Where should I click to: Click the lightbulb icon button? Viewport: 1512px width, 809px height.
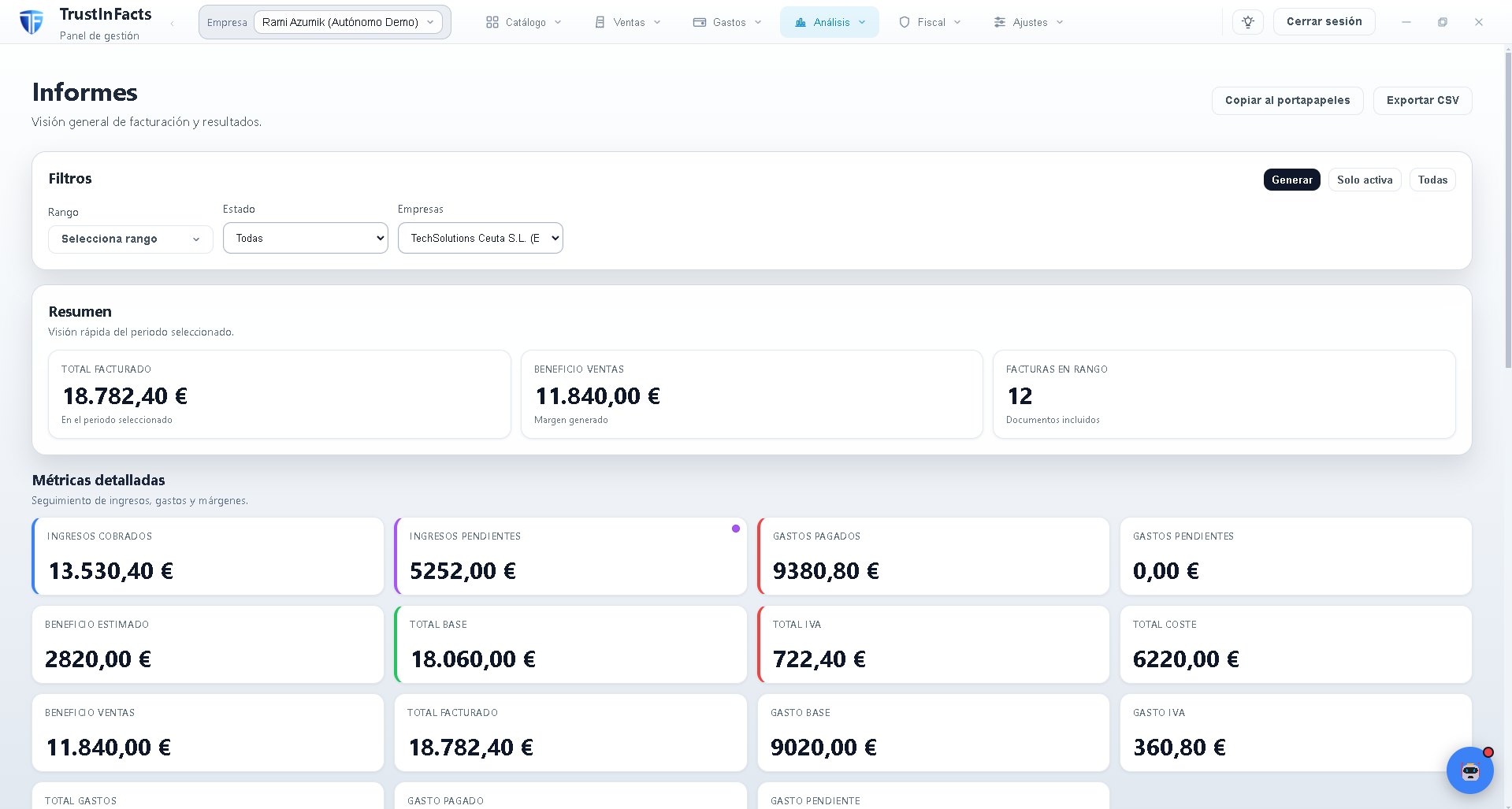pyautogui.click(x=1248, y=22)
